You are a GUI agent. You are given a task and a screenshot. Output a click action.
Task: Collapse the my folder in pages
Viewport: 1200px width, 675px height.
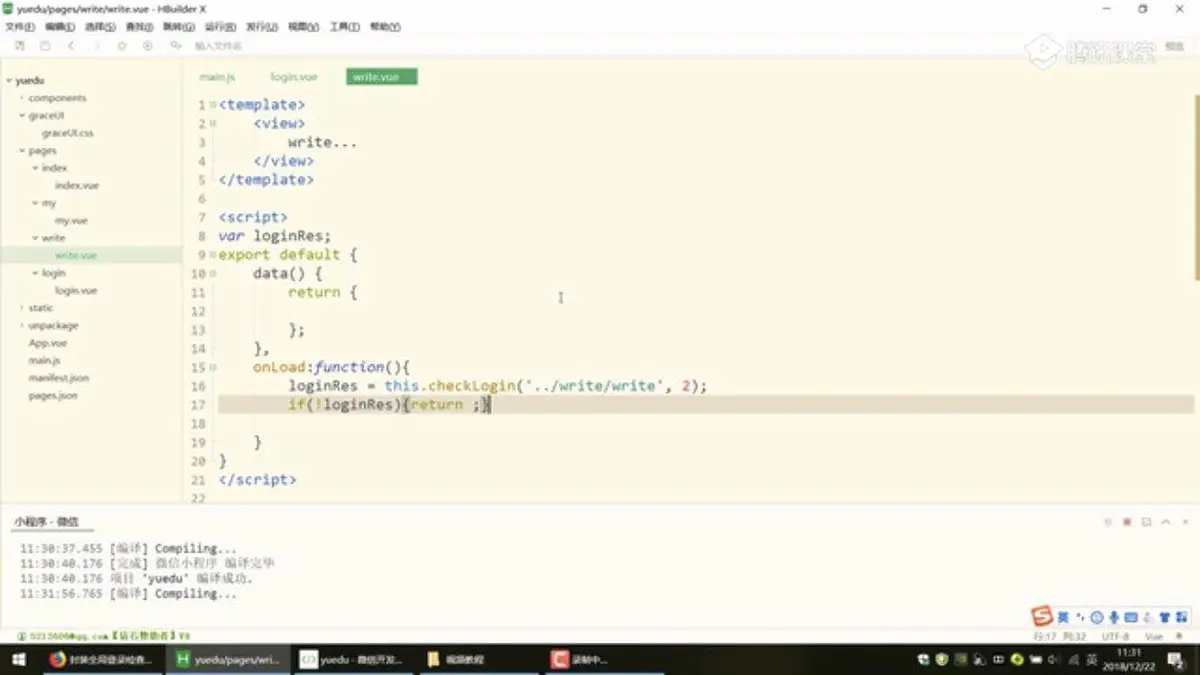[x=35, y=203]
